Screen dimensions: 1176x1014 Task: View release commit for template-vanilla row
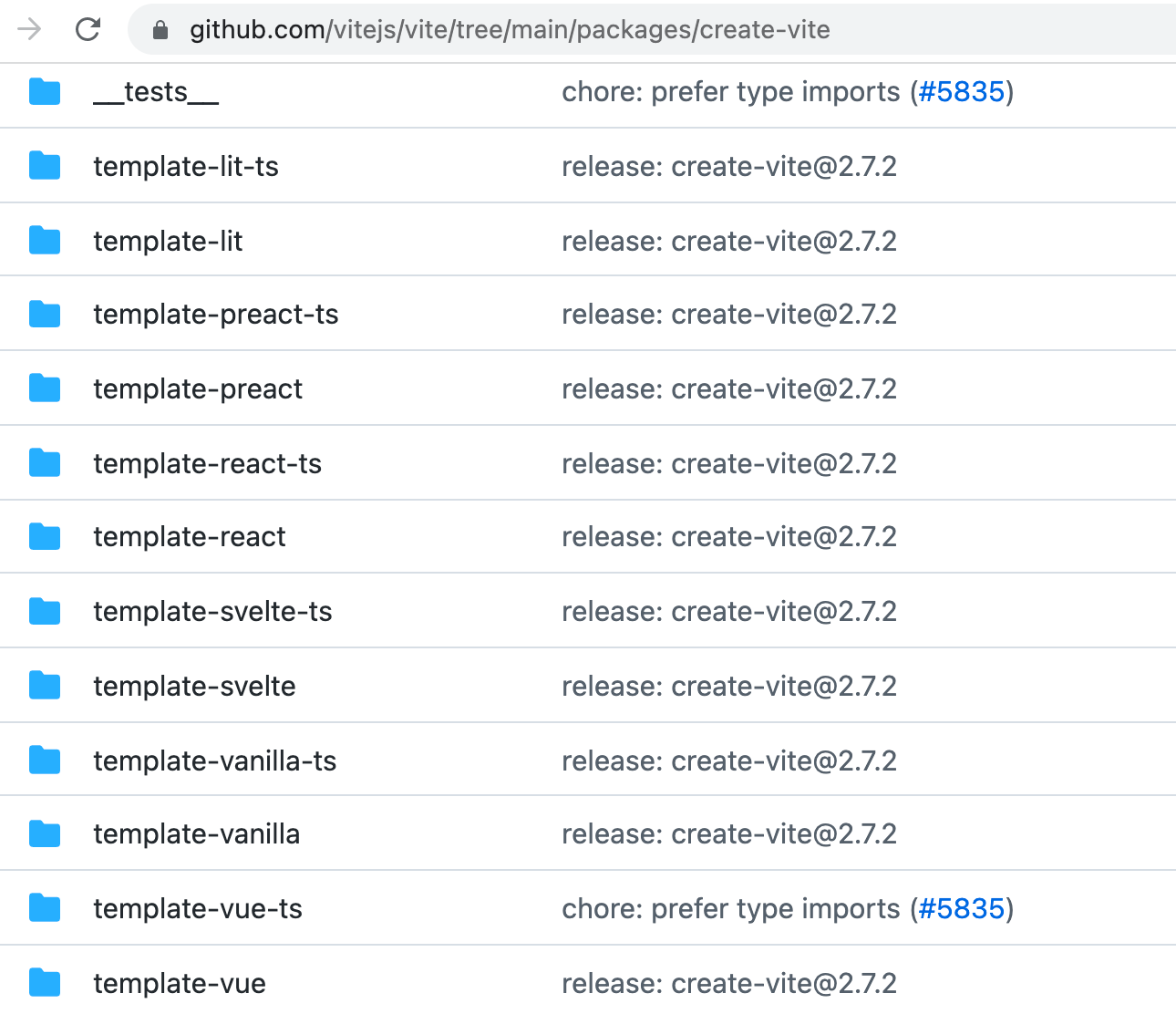click(x=729, y=834)
